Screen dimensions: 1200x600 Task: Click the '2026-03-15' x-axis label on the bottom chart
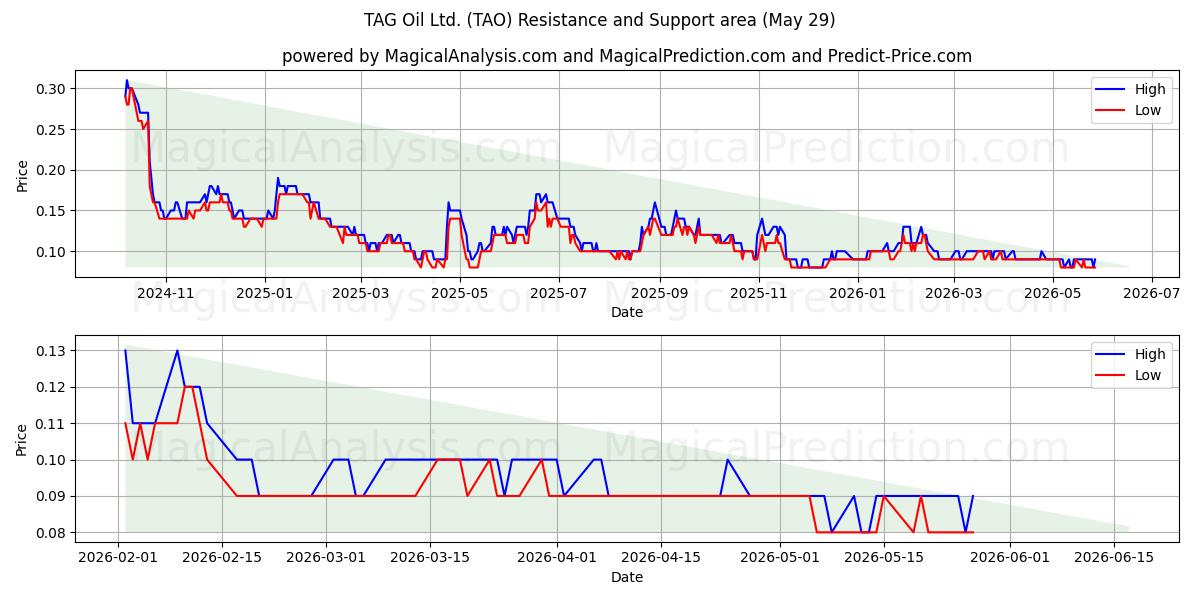428,558
